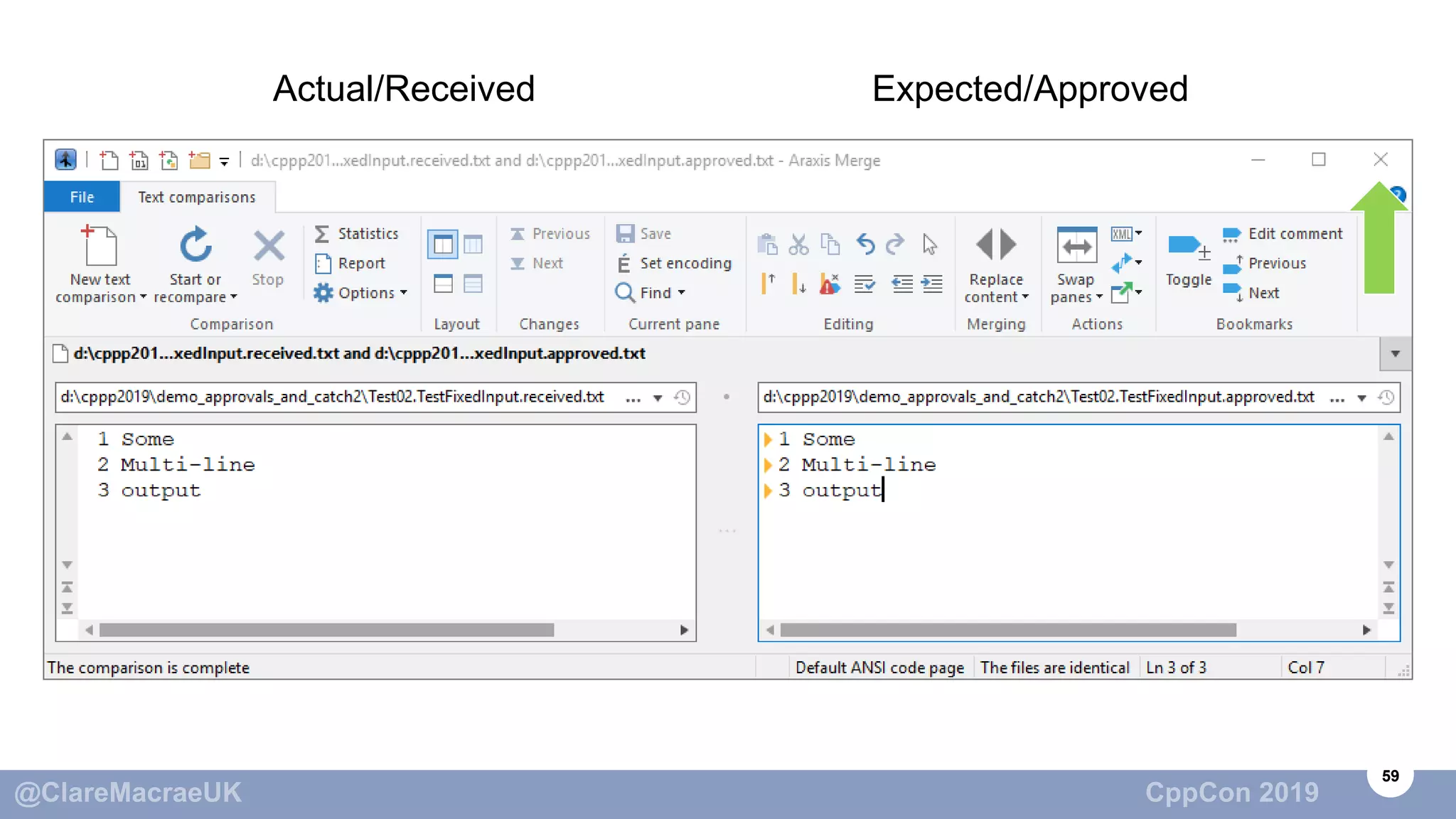Click the Cut scissors icon
The height and width of the screenshot is (819, 1456).
coord(798,244)
